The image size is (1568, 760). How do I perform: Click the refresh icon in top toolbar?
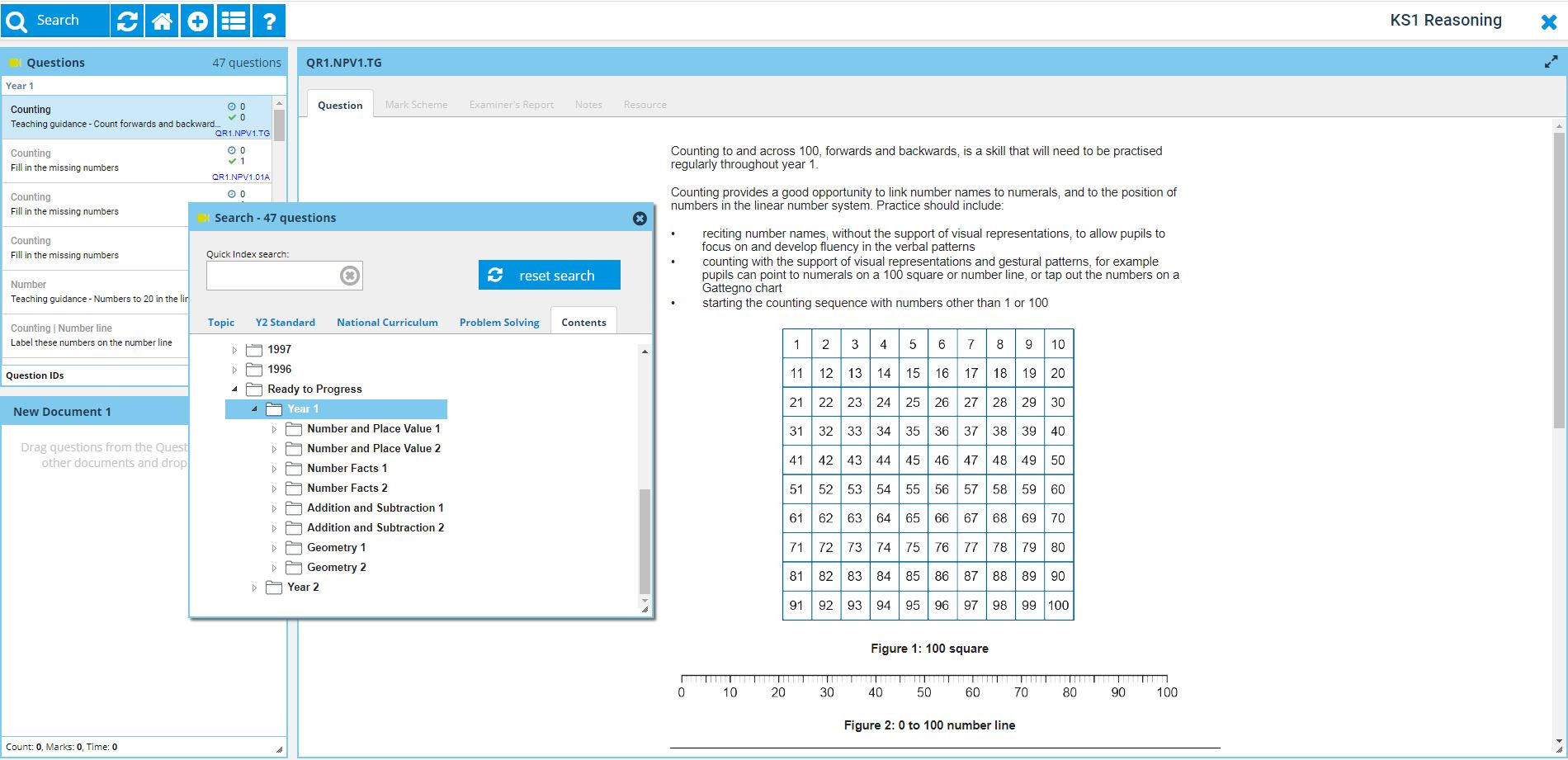click(127, 21)
